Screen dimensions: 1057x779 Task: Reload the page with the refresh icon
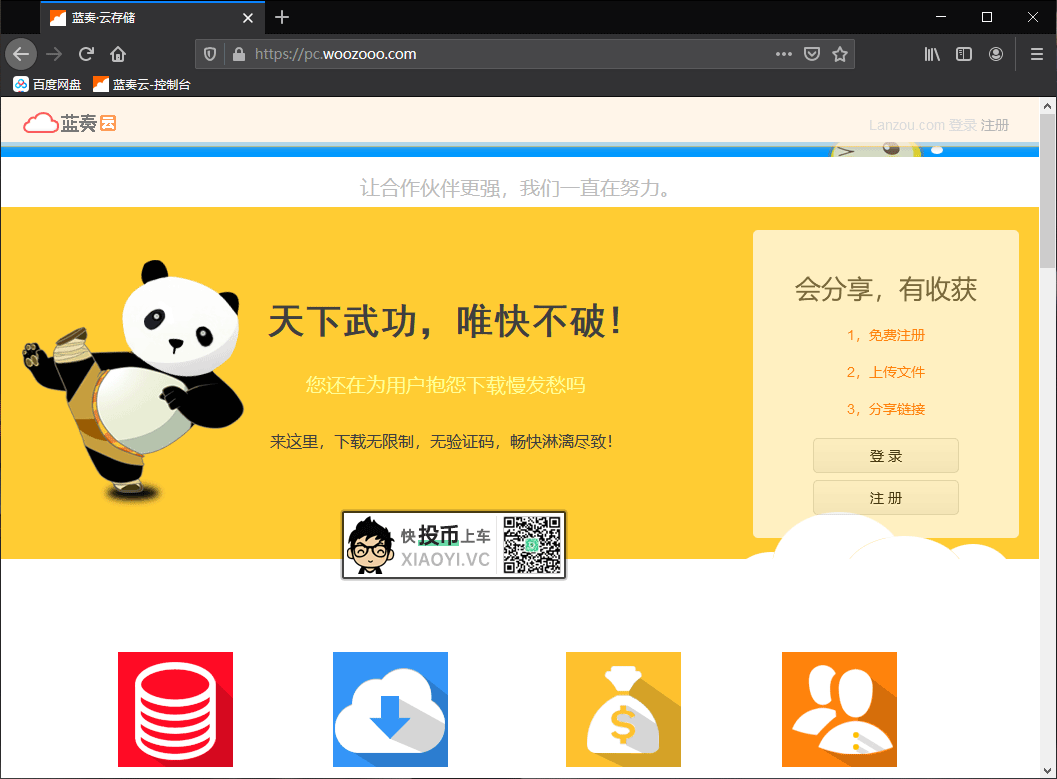[86, 54]
